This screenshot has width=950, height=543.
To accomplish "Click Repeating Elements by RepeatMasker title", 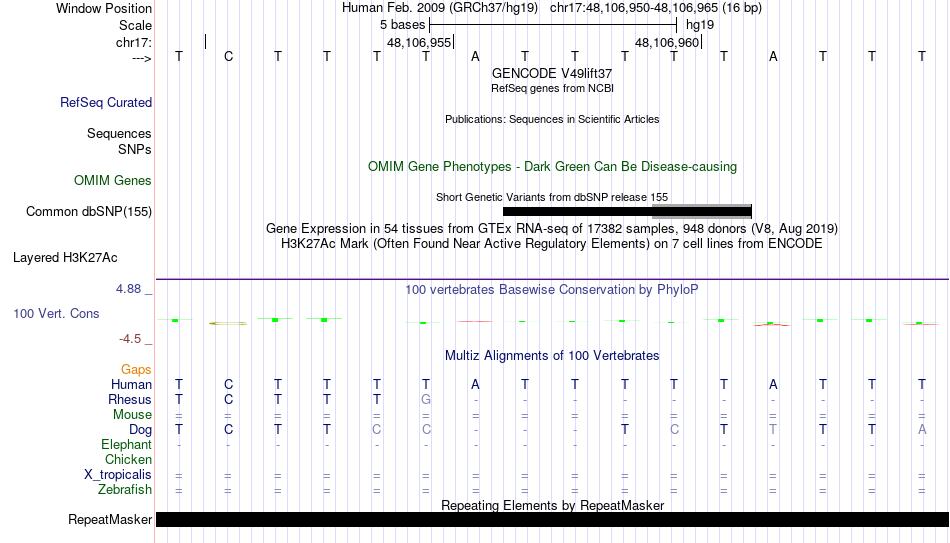I will point(553,505).
